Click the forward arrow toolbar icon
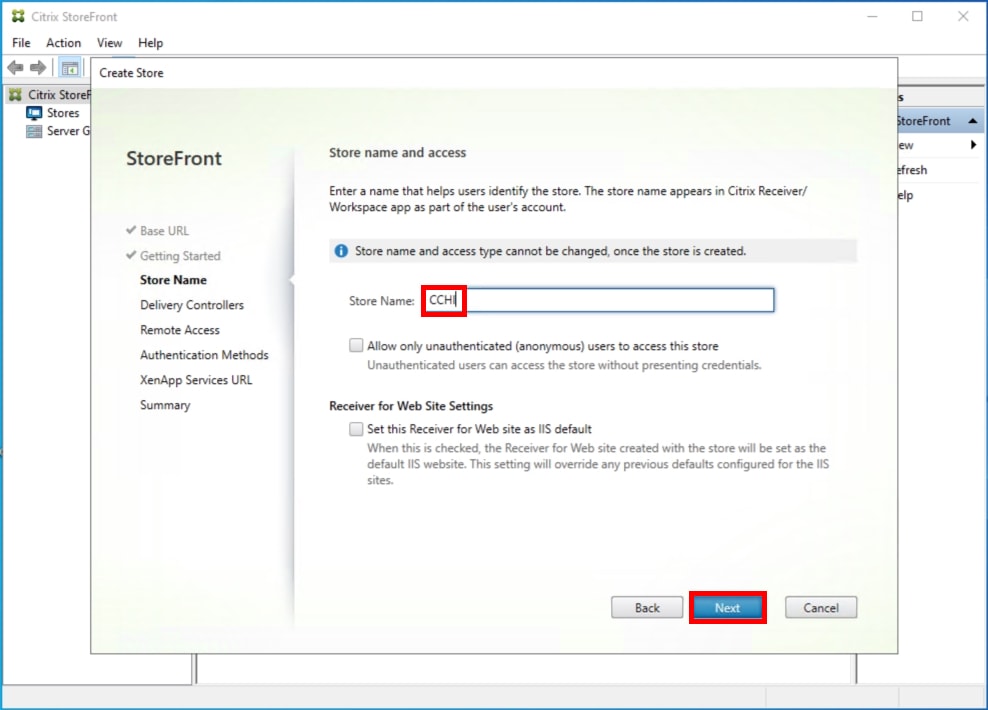Viewport: 988px width, 710px height. [38, 67]
